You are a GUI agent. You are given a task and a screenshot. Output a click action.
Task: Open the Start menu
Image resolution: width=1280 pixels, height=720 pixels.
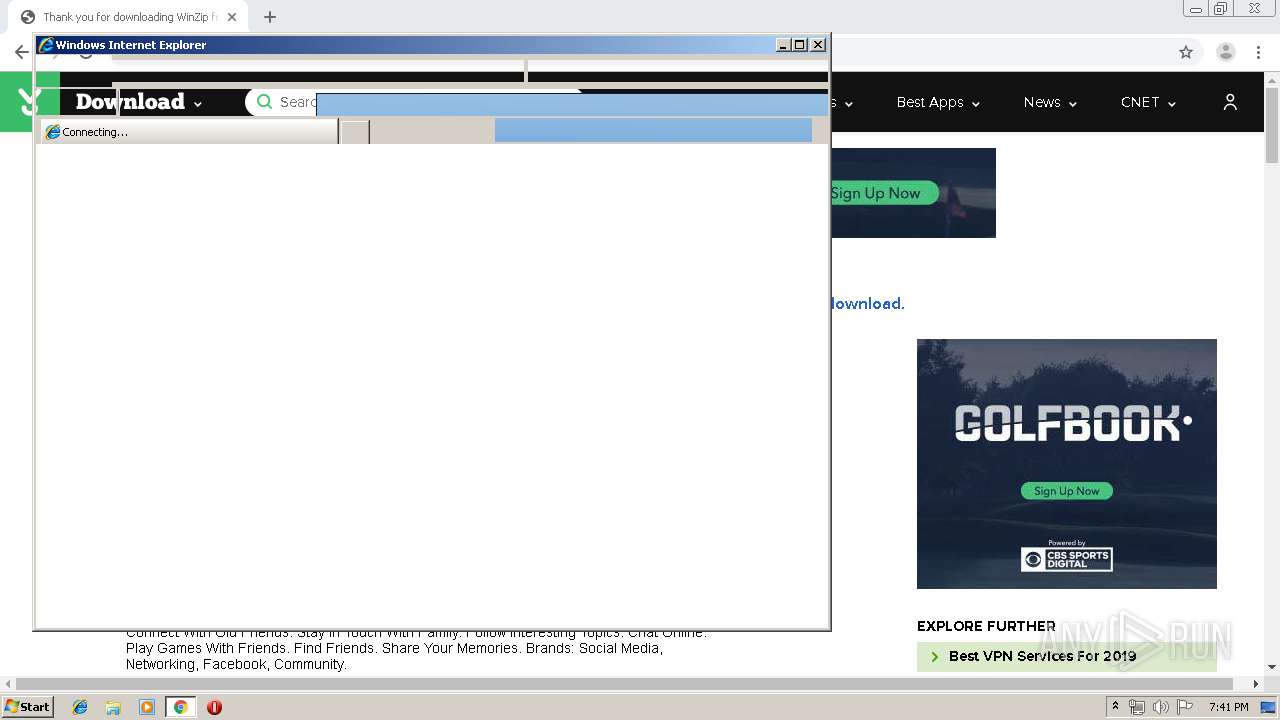click(27, 707)
